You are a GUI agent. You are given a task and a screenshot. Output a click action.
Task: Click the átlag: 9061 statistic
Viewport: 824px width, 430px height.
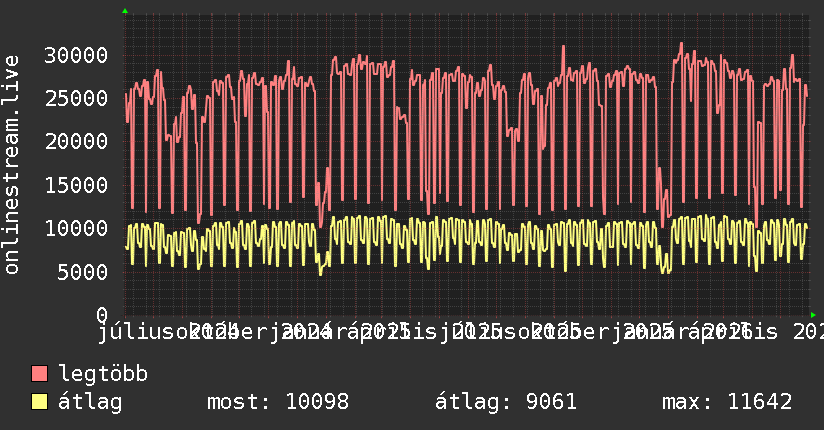coord(506,402)
